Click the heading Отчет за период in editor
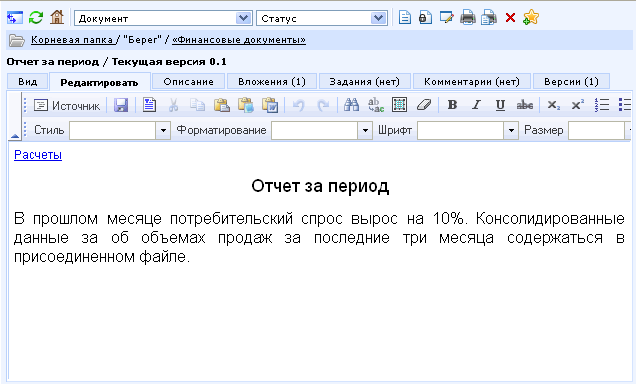The width and height of the screenshot is (636, 384). (x=320, y=186)
